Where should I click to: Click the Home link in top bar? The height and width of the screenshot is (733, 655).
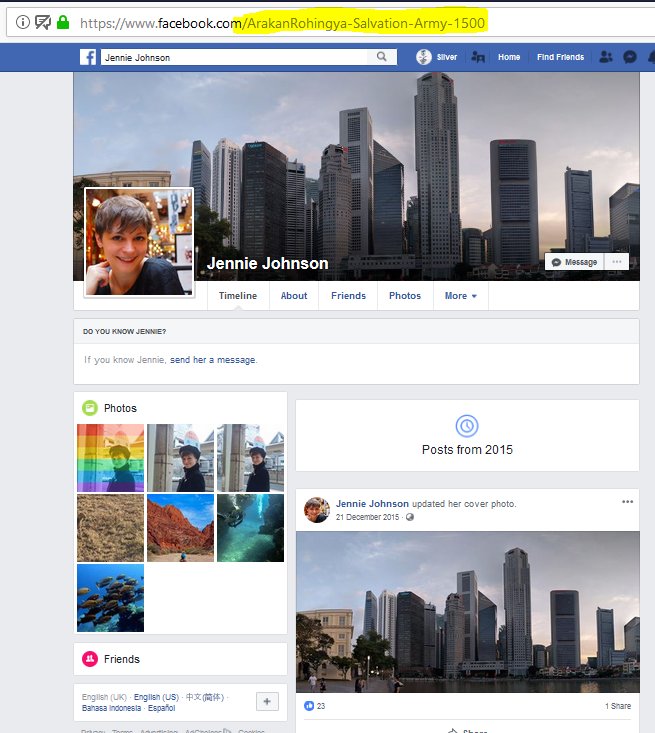tap(509, 57)
